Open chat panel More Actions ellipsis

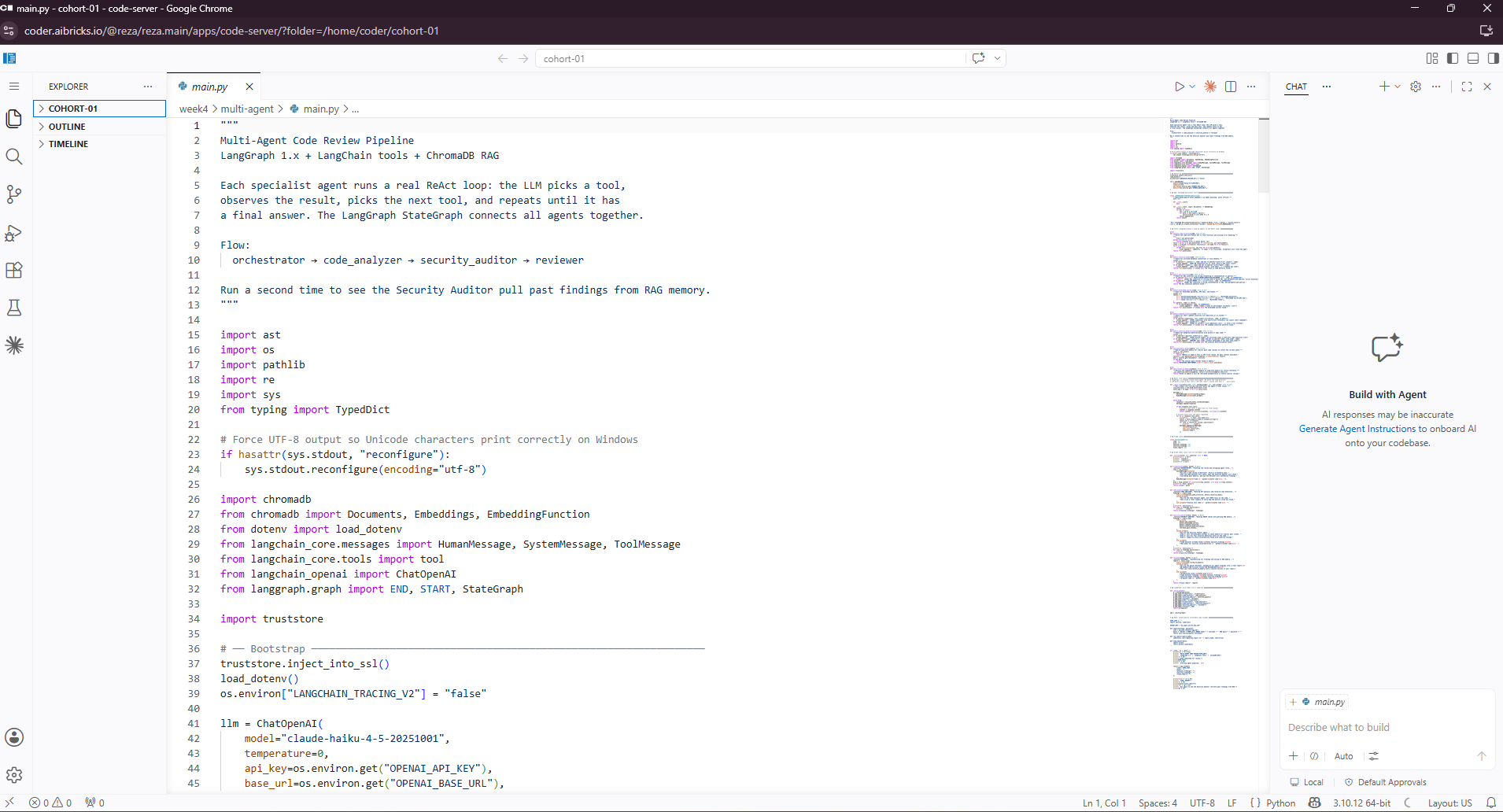pos(1436,87)
